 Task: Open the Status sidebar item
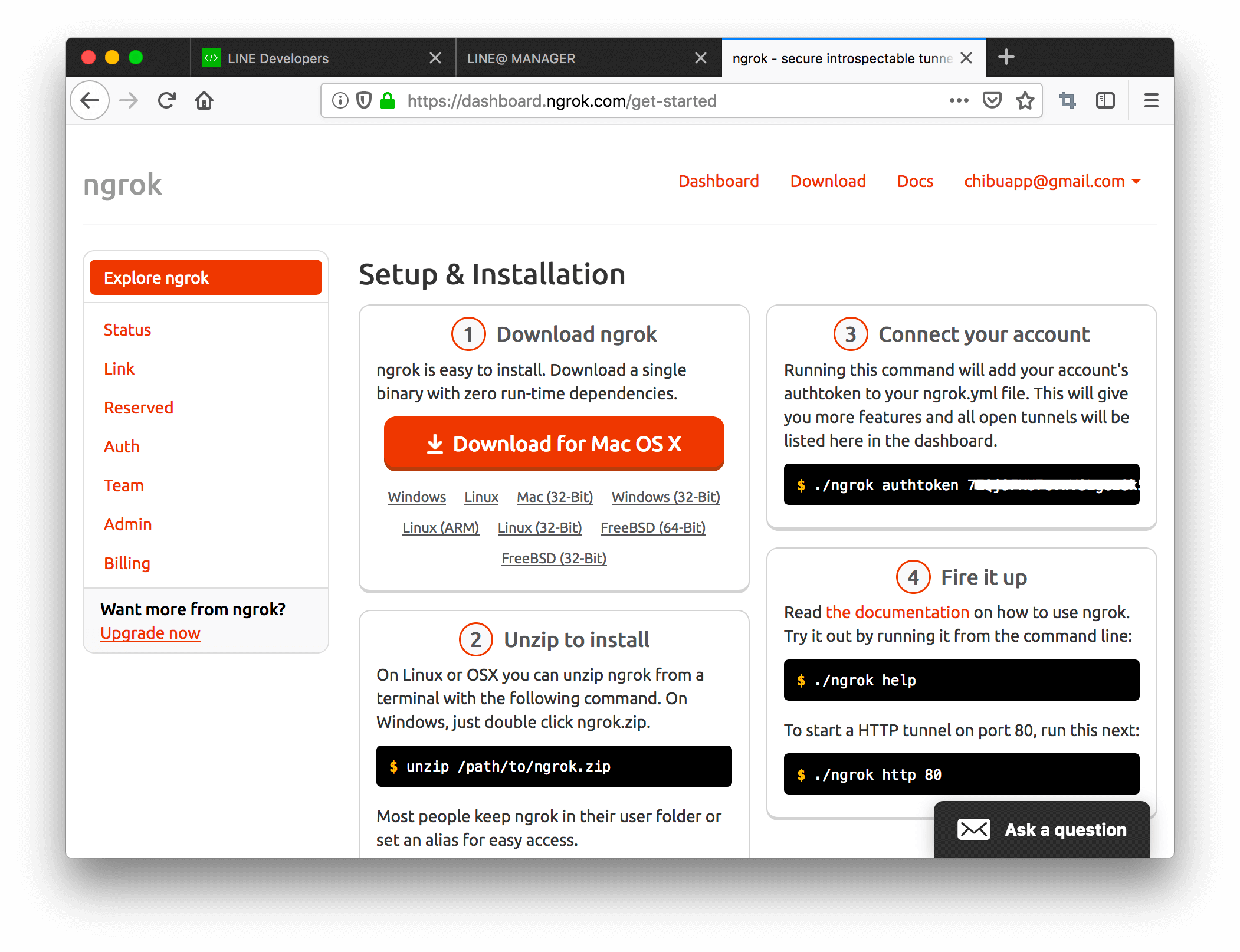(127, 330)
